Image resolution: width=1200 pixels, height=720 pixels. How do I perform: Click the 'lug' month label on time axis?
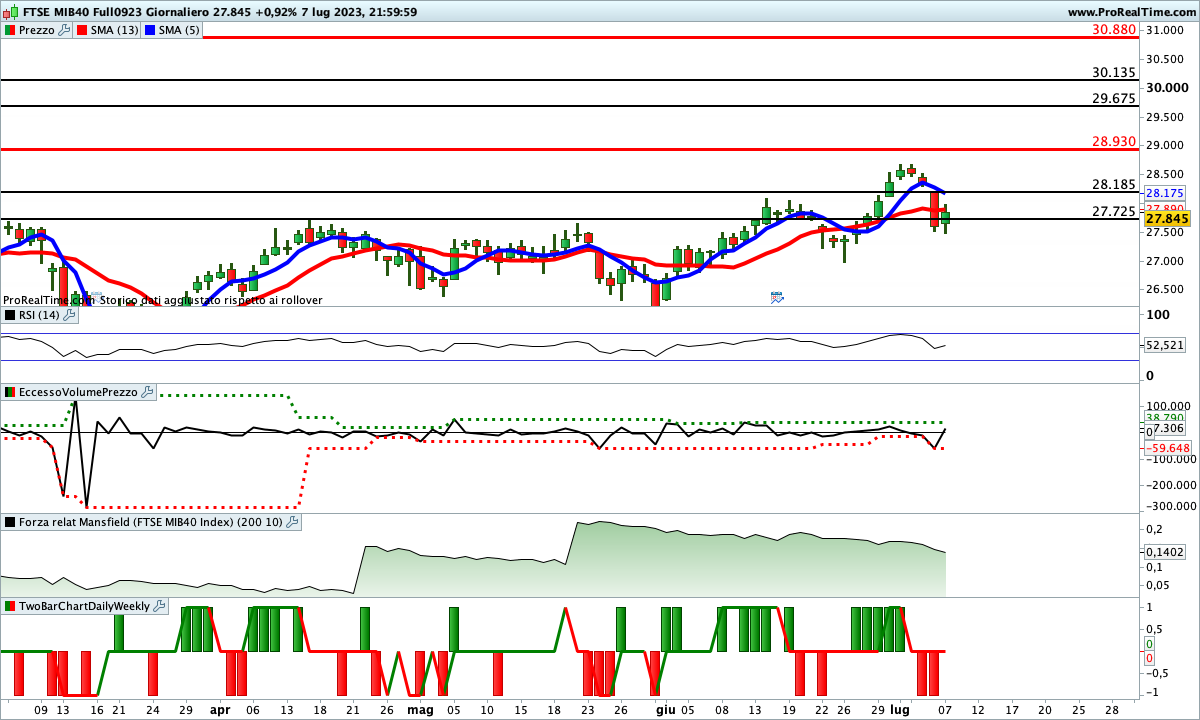pyautogui.click(x=902, y=709)
